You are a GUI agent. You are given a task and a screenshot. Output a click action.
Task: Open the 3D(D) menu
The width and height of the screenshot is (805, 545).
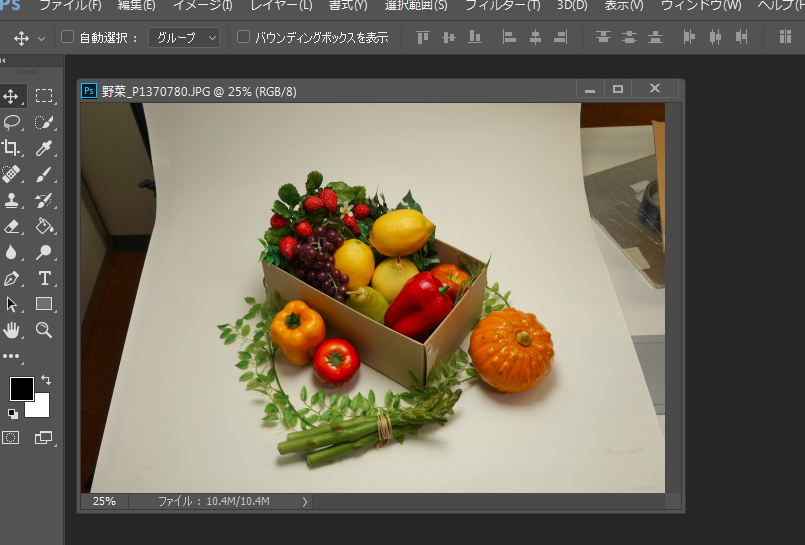(x=572, y=6)
